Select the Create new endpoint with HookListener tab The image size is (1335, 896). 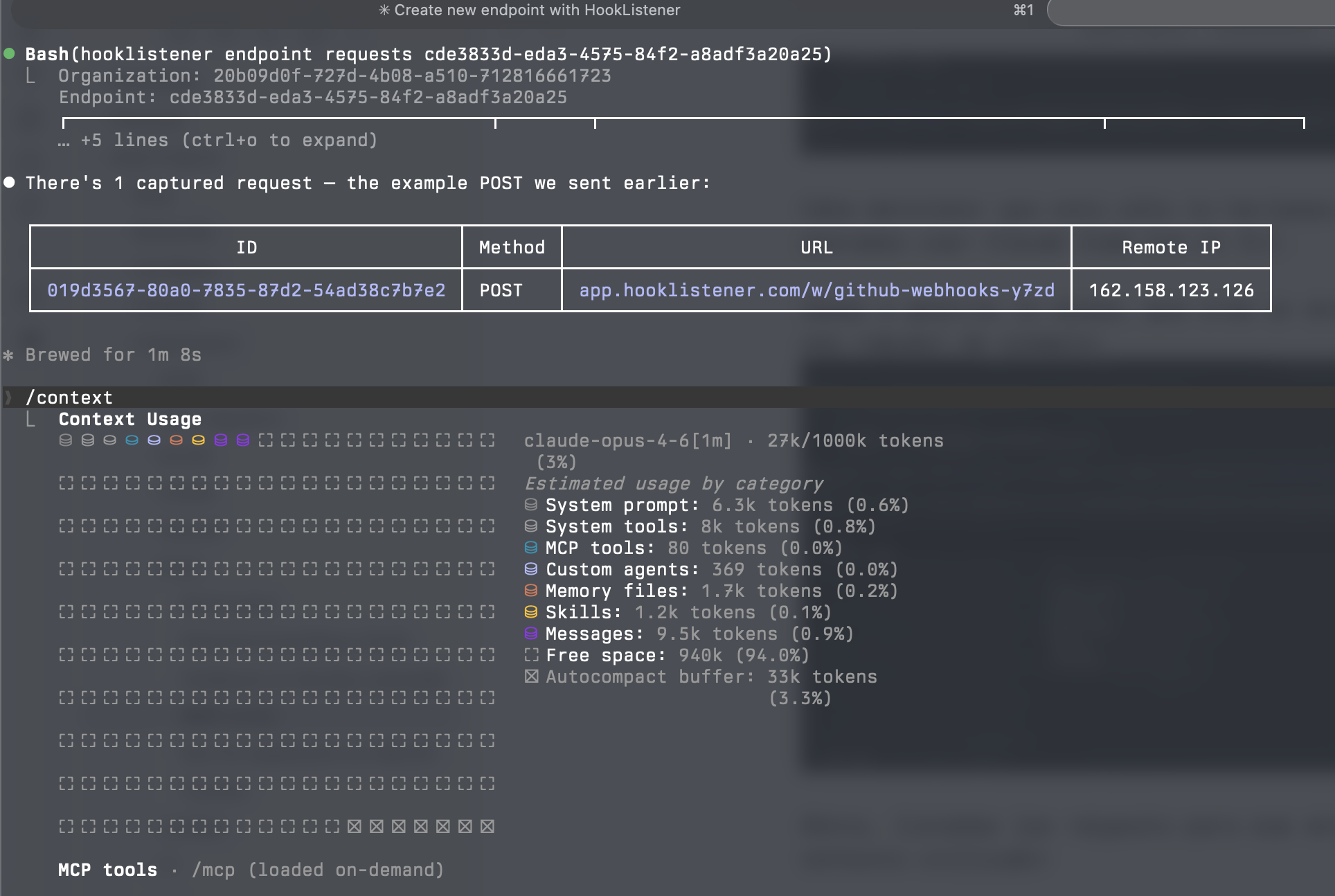tap(530, 10)
